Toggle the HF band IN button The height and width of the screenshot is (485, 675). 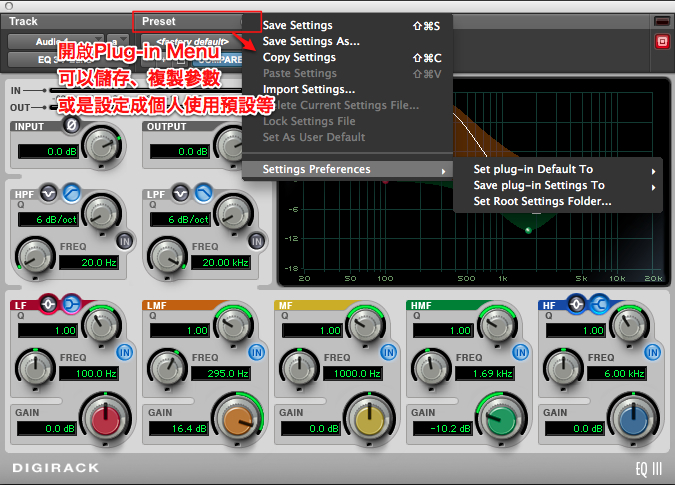tap(653, 352)
